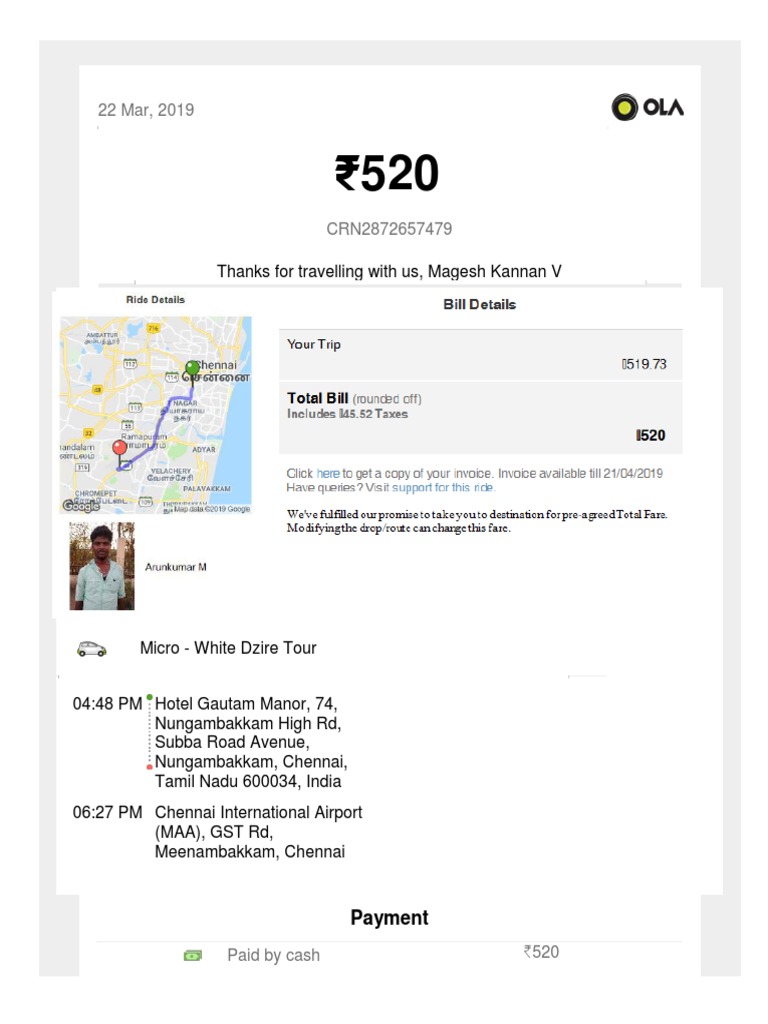Click the Bill Details heading
This screenshot has width=768, height=1024.
(480, 304)
